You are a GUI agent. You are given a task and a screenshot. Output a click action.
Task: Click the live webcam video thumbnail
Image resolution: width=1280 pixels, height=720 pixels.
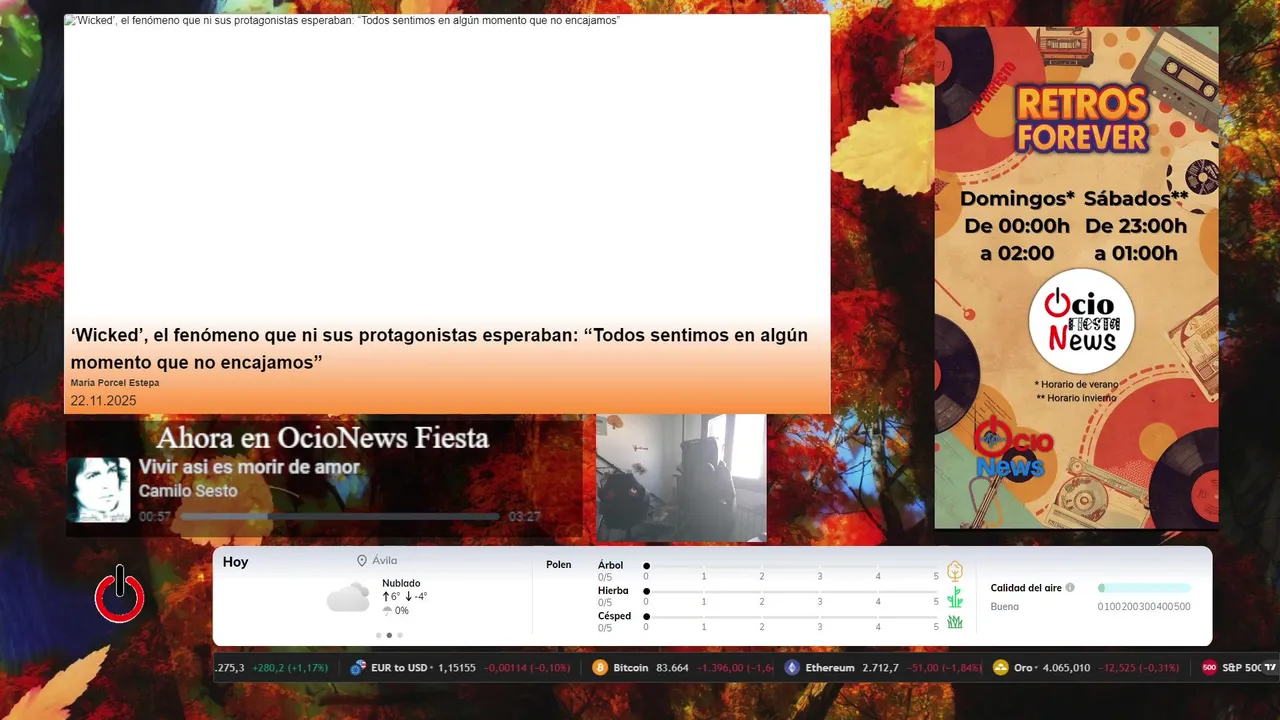pos(681,478)
